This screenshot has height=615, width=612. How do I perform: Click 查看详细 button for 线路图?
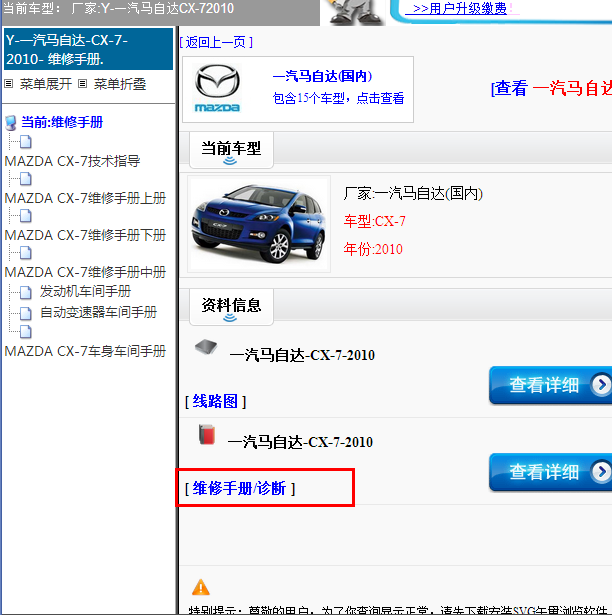550,385
